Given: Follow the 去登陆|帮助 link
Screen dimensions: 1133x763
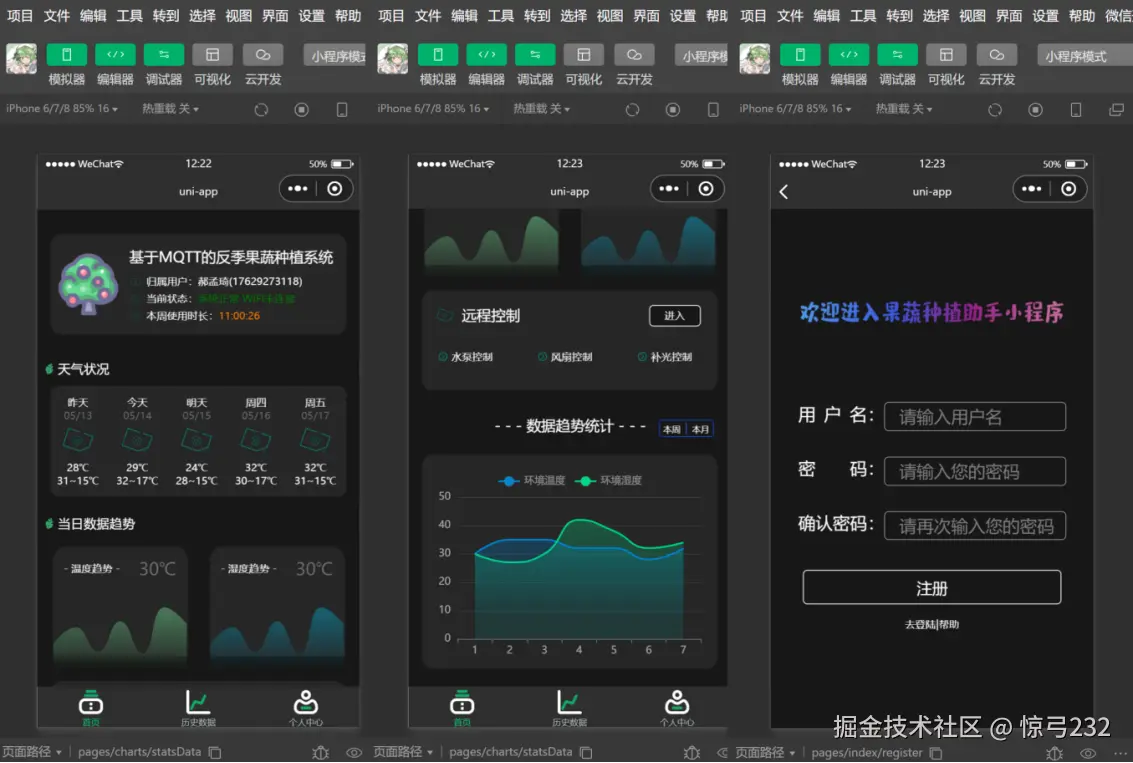Looking at the screenshot, I should tap(931, 624).
